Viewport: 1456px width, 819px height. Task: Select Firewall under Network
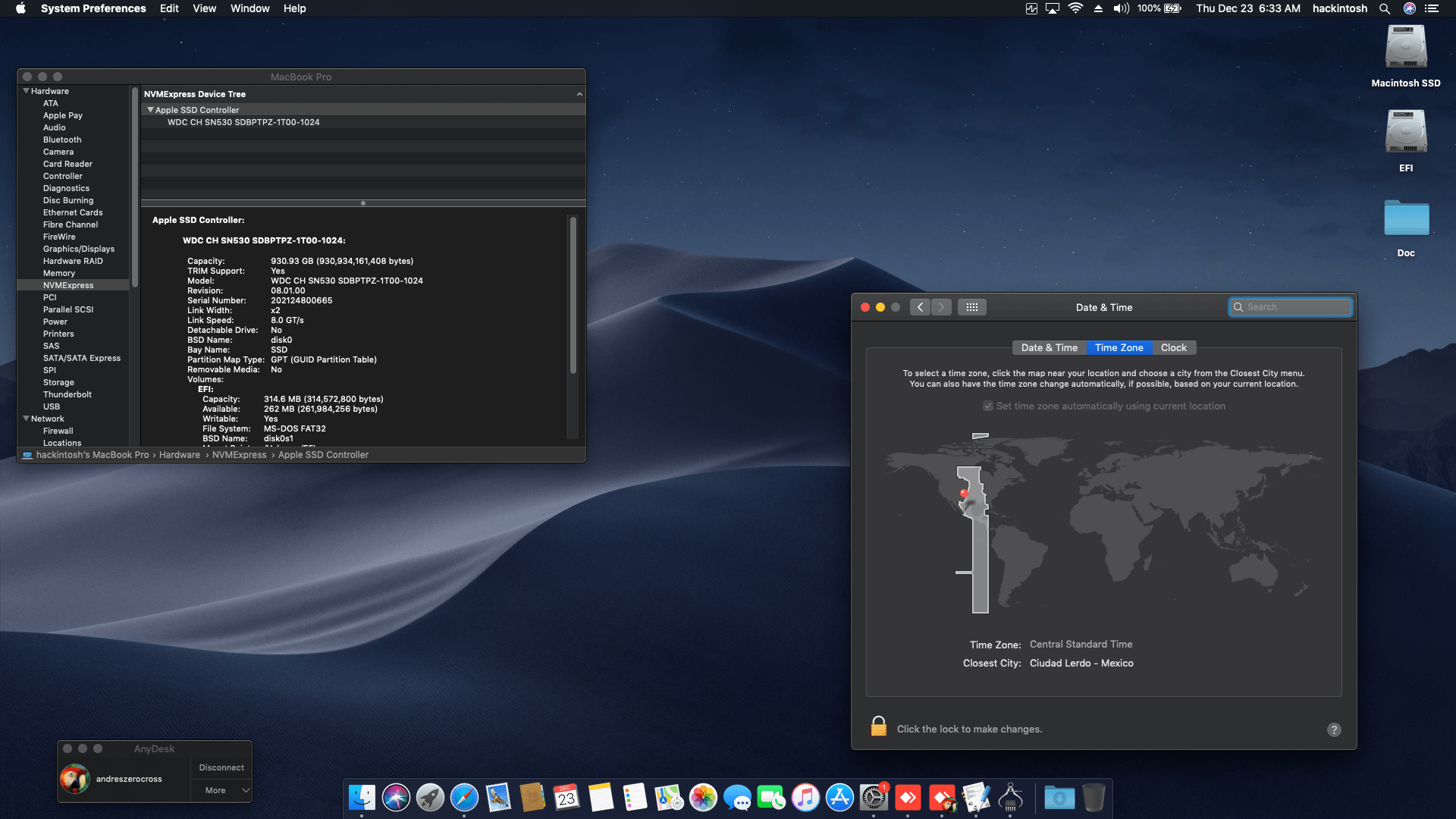(x=58, y=431)
